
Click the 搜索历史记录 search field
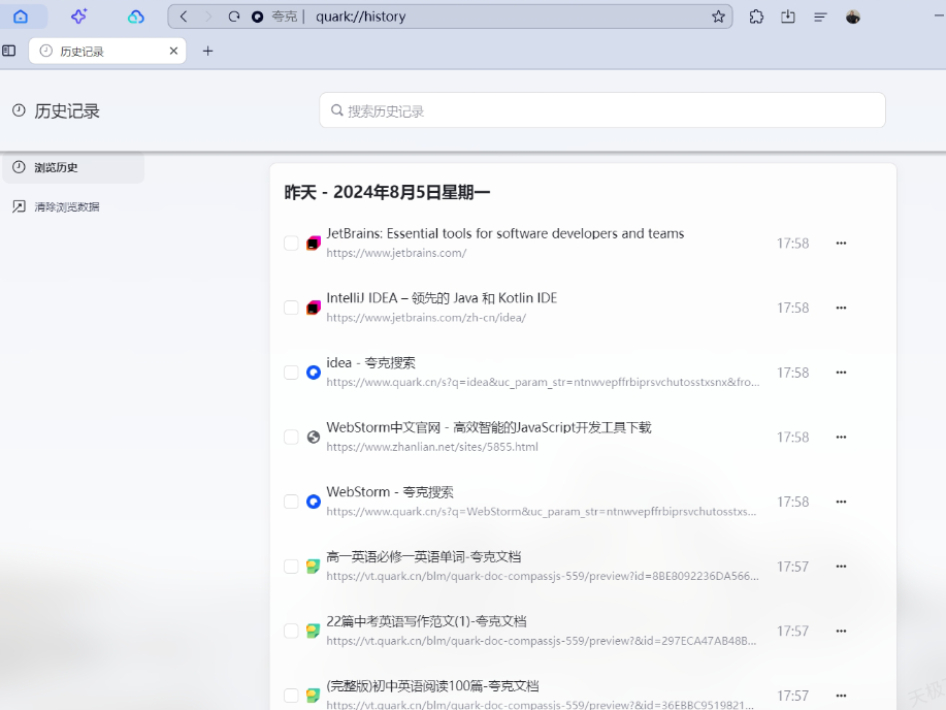[x=602, y=110]
